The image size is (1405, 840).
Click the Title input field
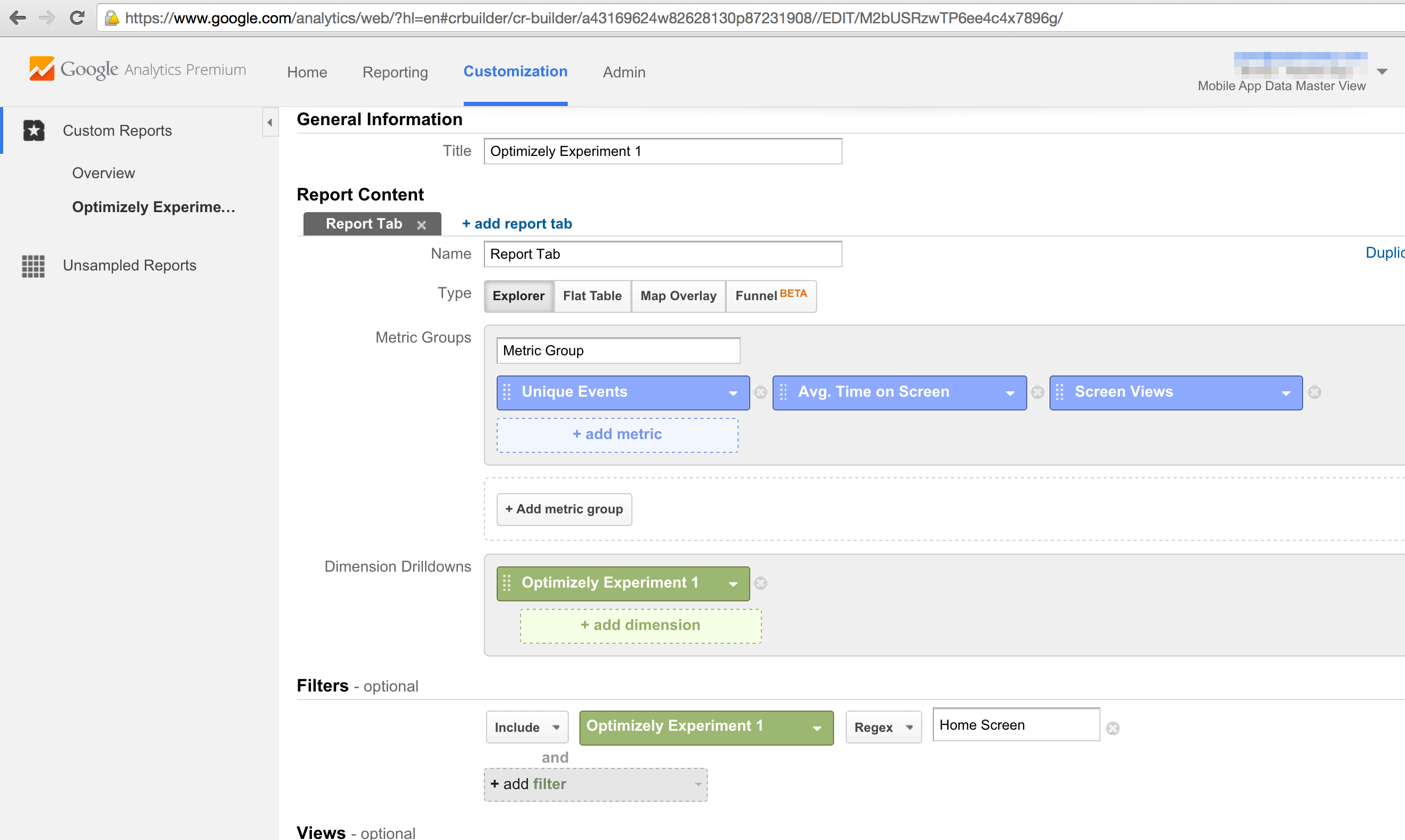[x=662, y=151]
